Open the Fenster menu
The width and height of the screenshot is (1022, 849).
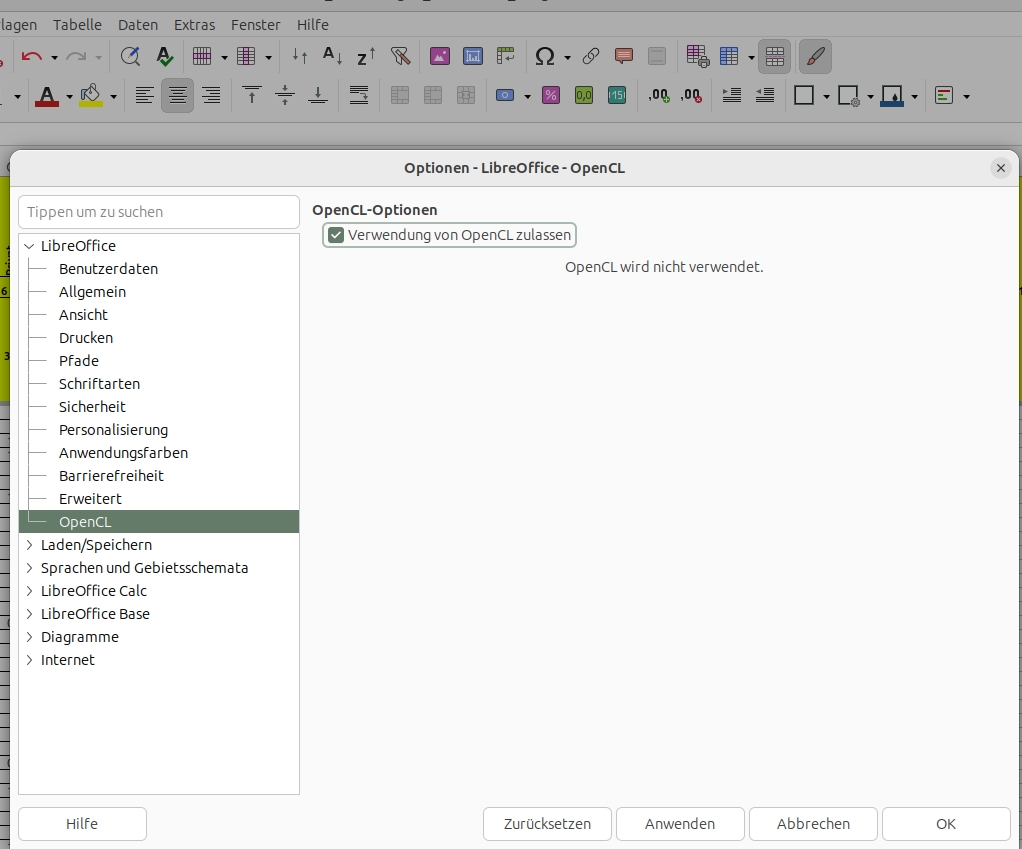(x=256, y=24)
